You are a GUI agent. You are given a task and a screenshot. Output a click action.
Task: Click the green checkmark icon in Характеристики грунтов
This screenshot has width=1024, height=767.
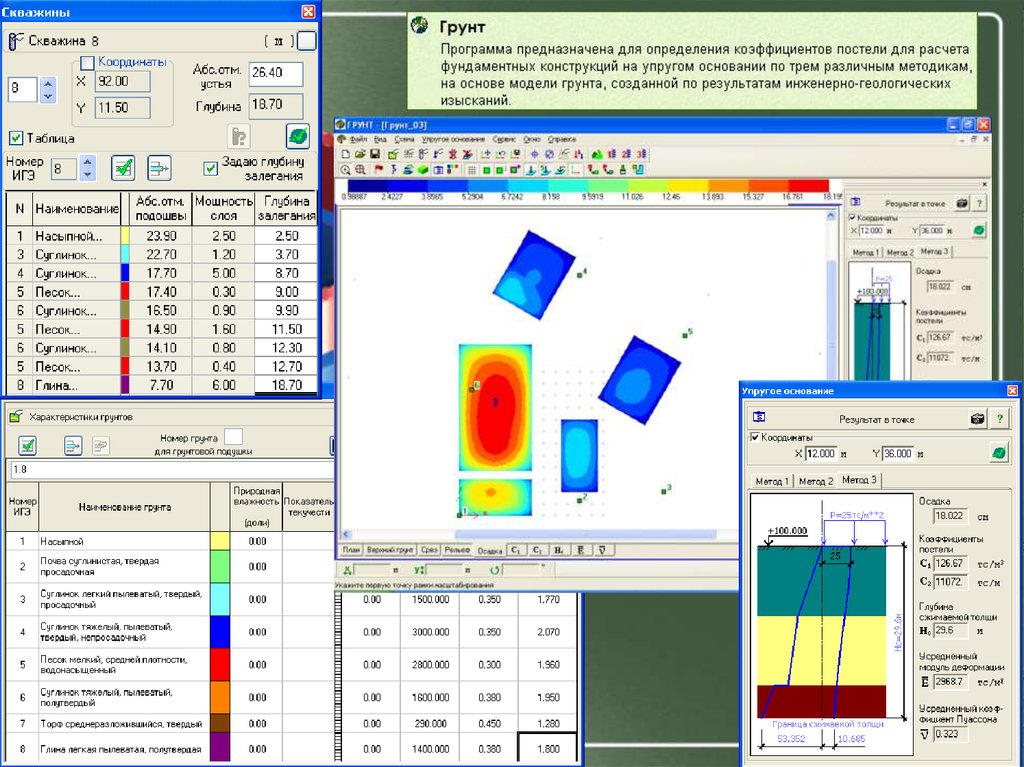tap(28, 446)
